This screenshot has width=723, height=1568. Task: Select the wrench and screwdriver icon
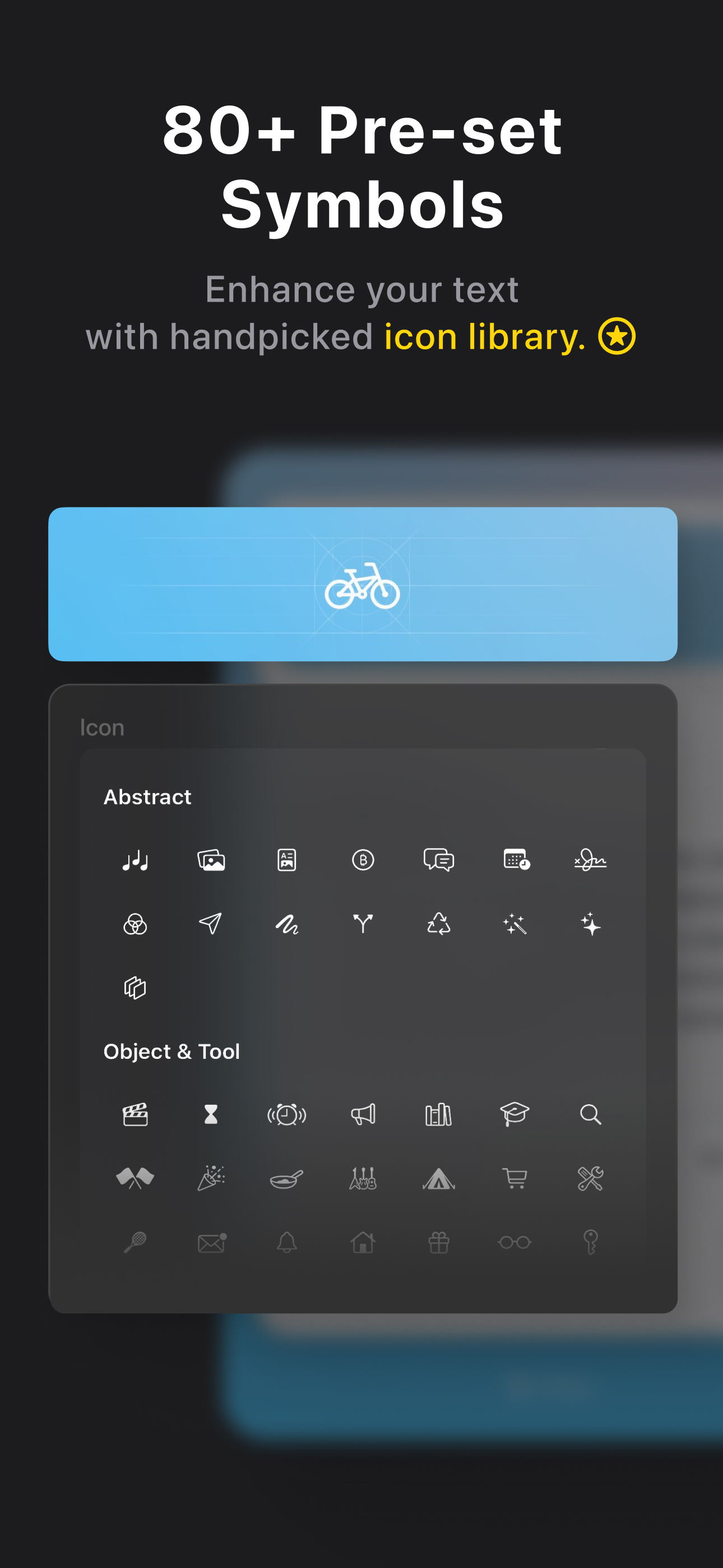tap(590, 1178)
